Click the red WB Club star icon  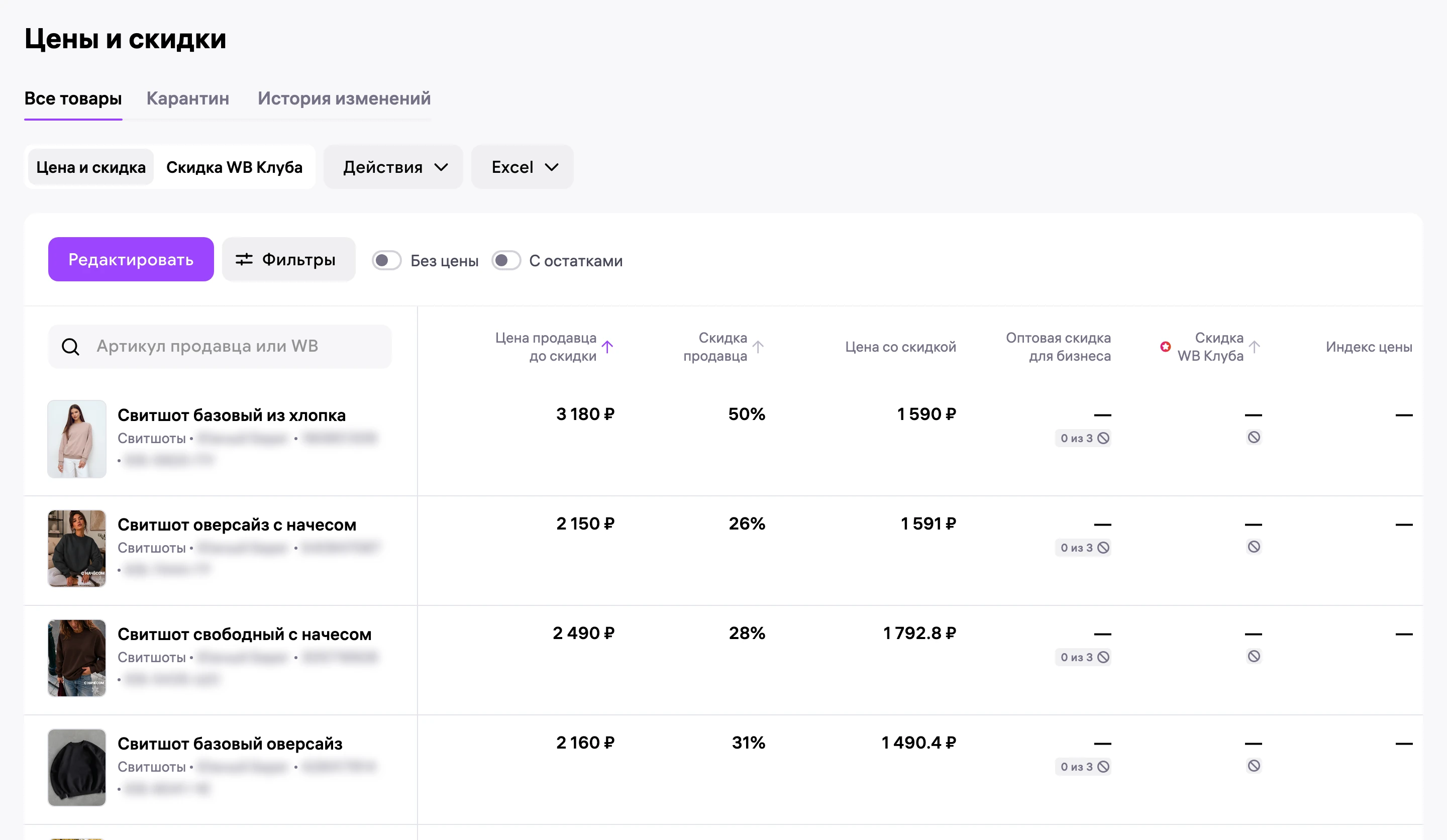pos(1165,346)
